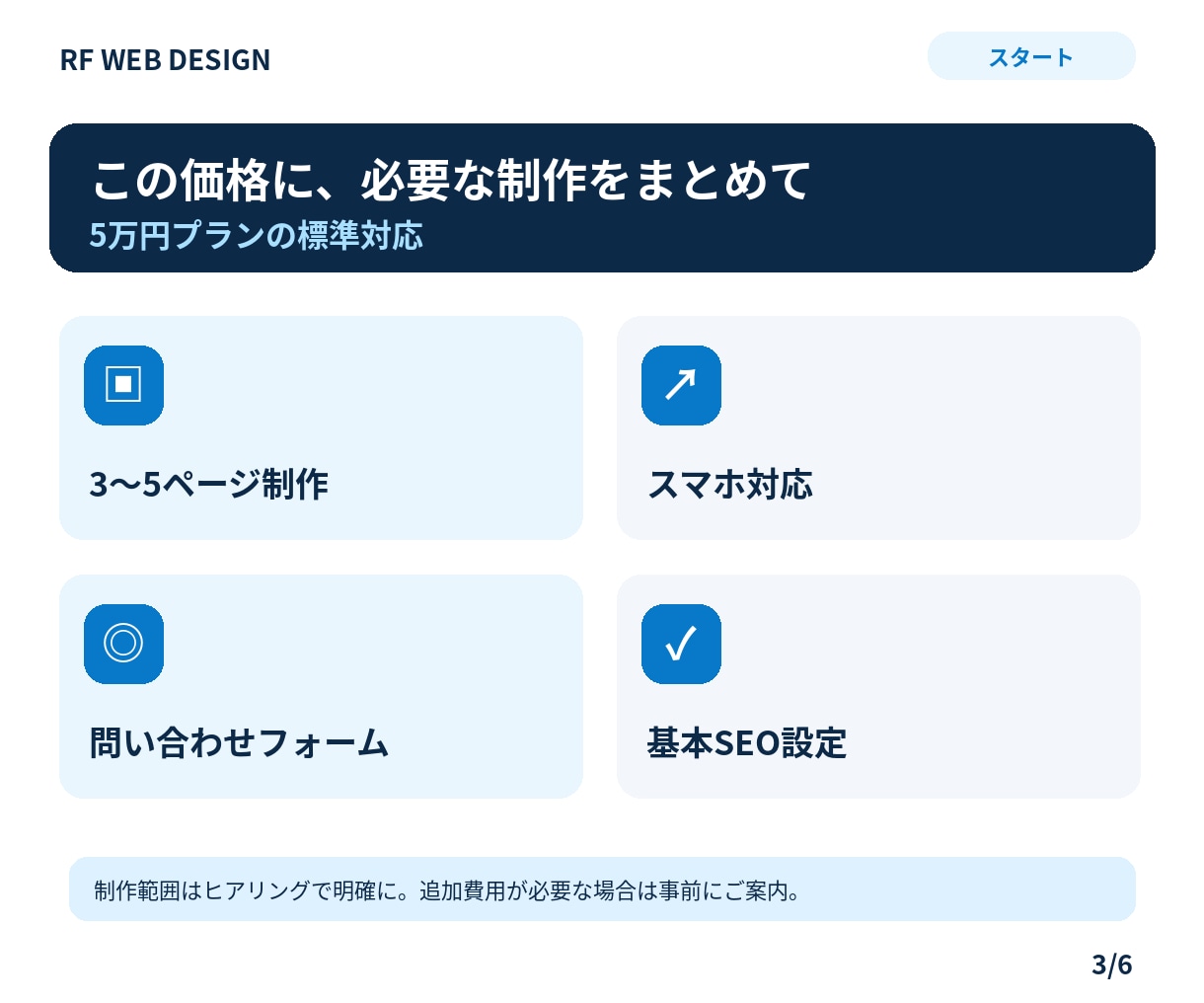1204x1003 pixels.
Task: Select the 問い合わせフォーム card title
Action: click(239, 742)
